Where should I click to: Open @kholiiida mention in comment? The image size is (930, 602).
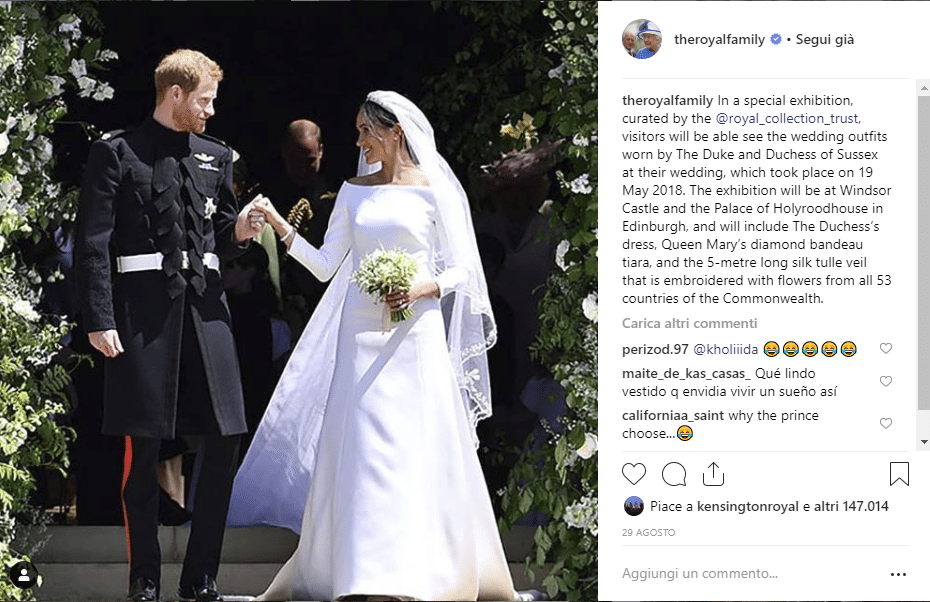[725, 349]
